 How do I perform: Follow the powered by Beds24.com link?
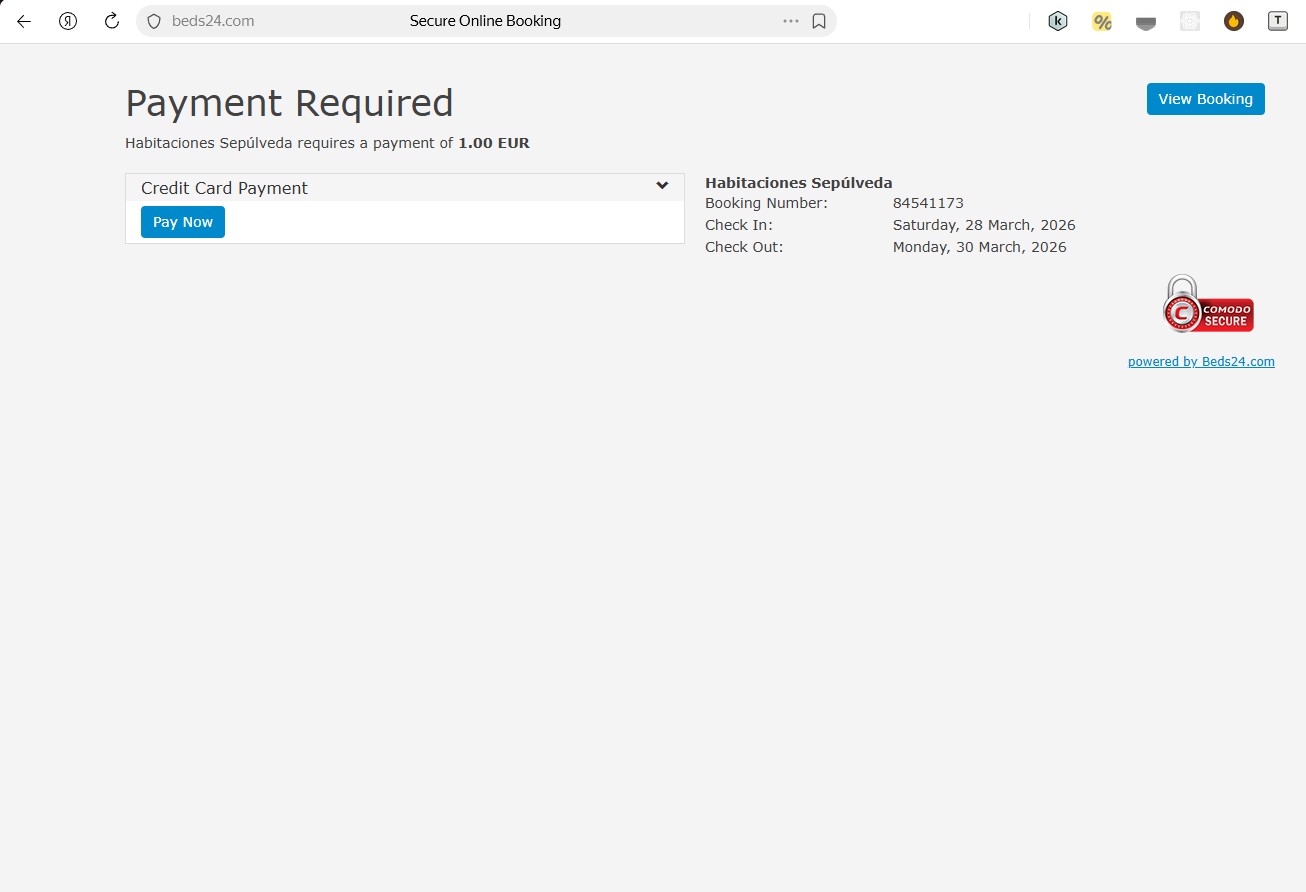point(1201,362)
